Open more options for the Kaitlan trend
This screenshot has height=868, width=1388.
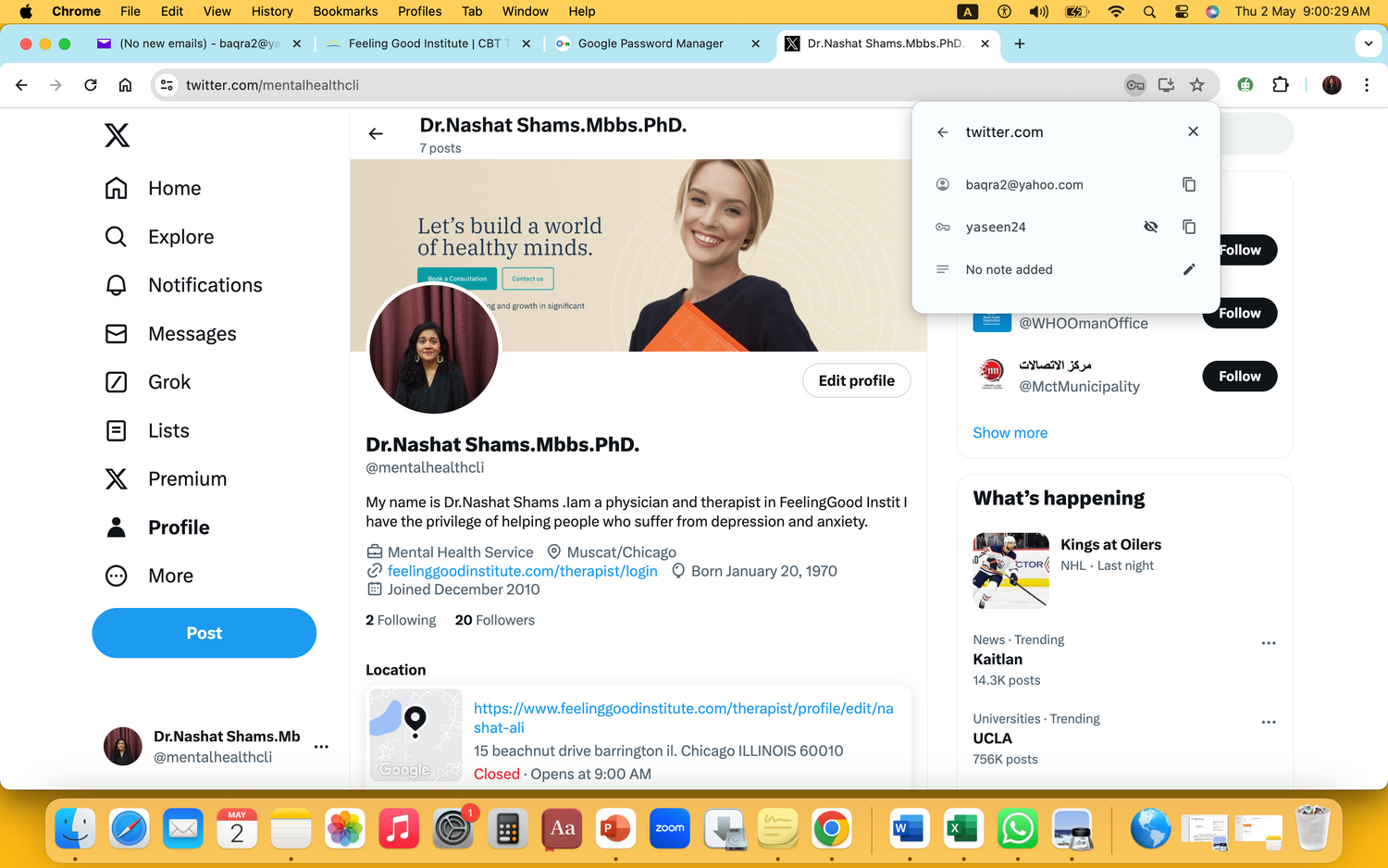click(x=1269, y=643)
